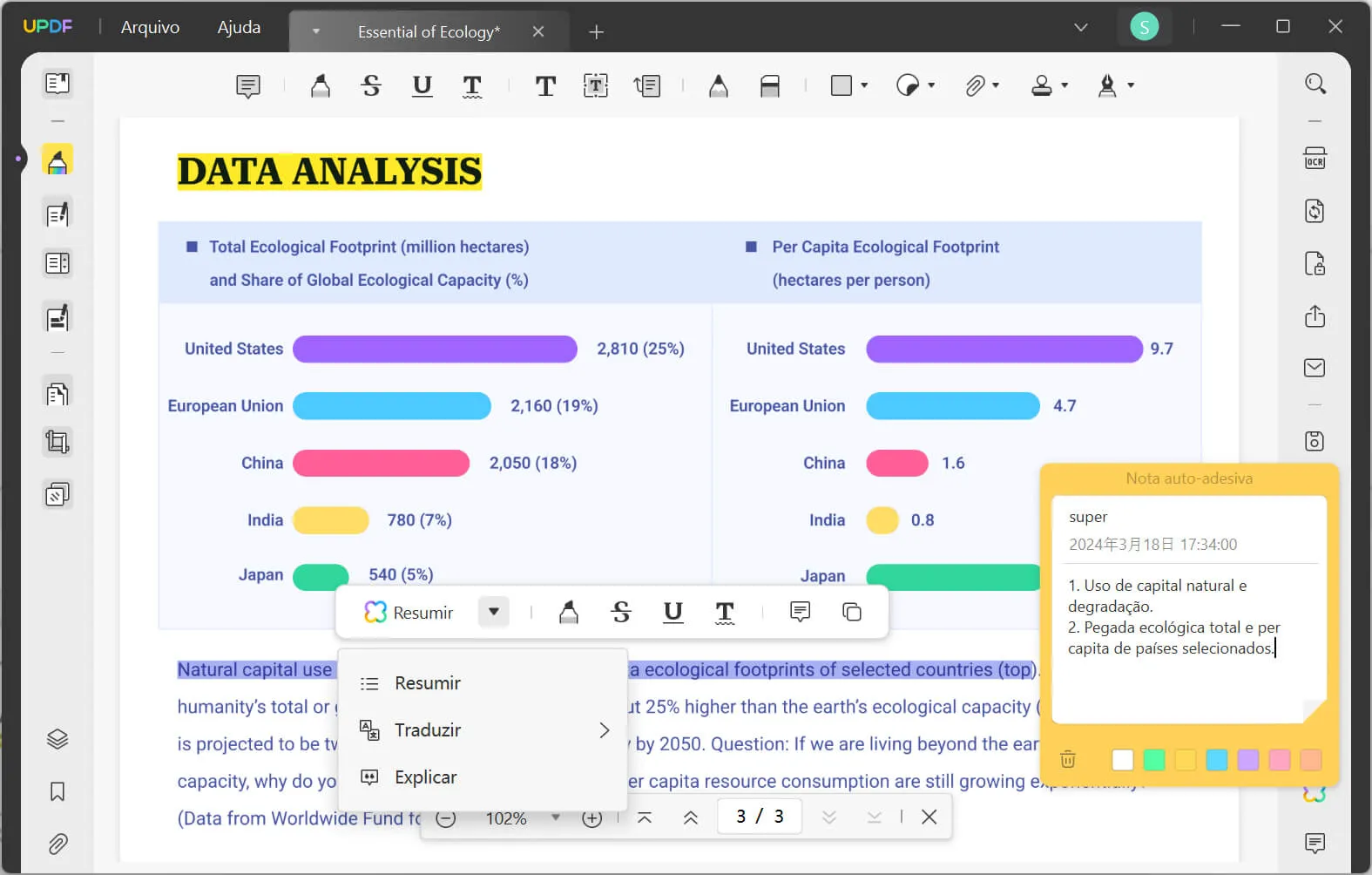Choose Resumir from the AI popup menu
The height and width of the screenshot is (875, 1372).
coord(483,683)
